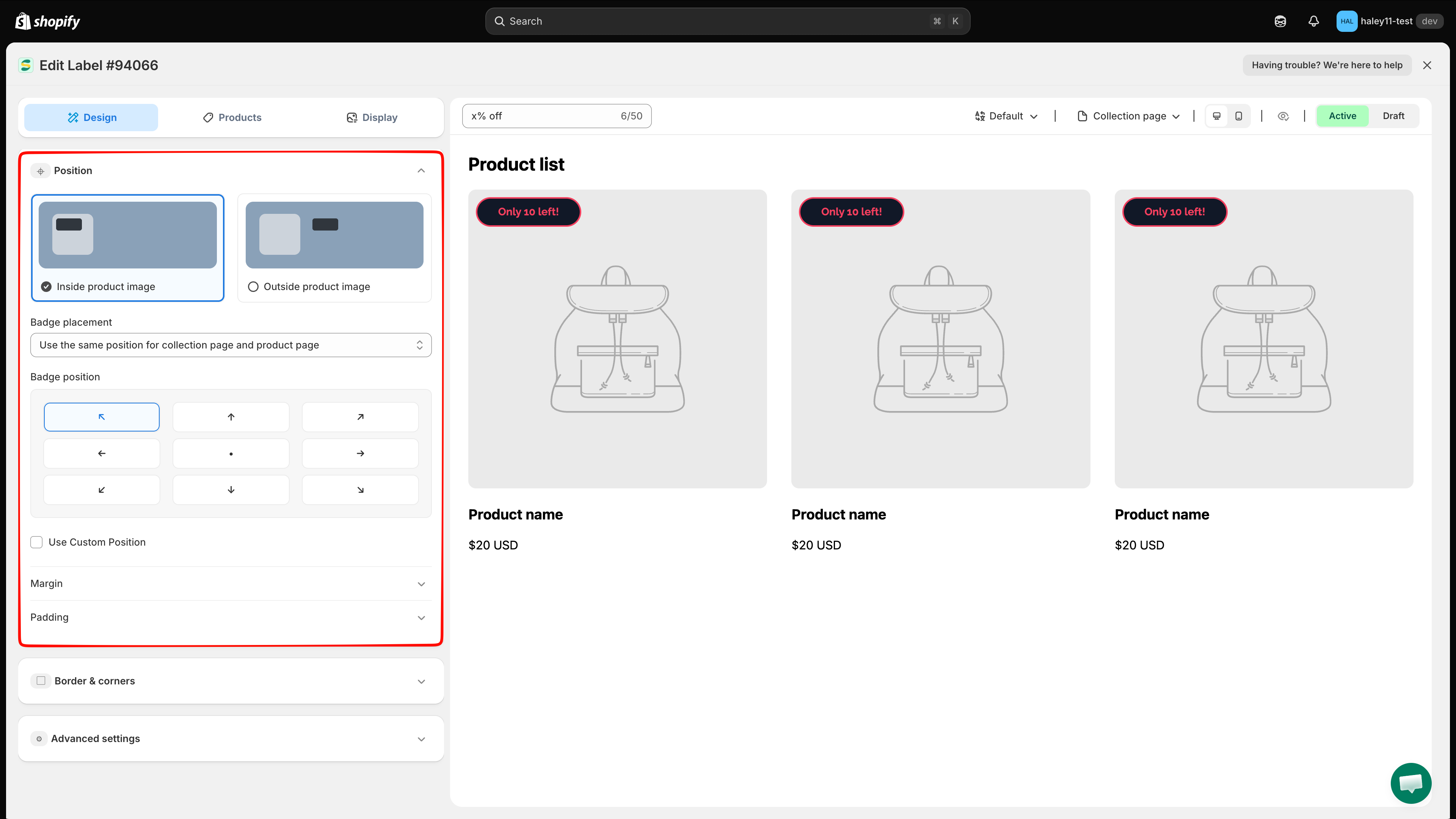Click the third product's '$20 USD' price
Screen dimensions: 1456x819
[1139, 546]
